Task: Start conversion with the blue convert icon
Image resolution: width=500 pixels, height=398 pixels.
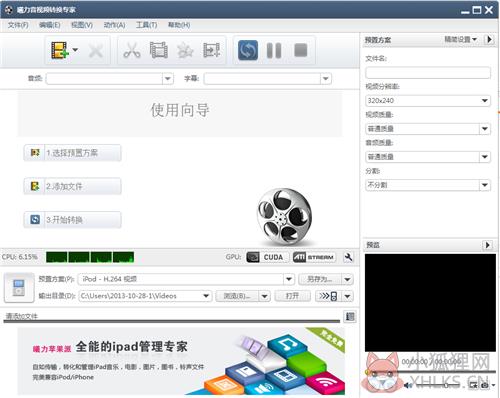Action: [248, 50]
